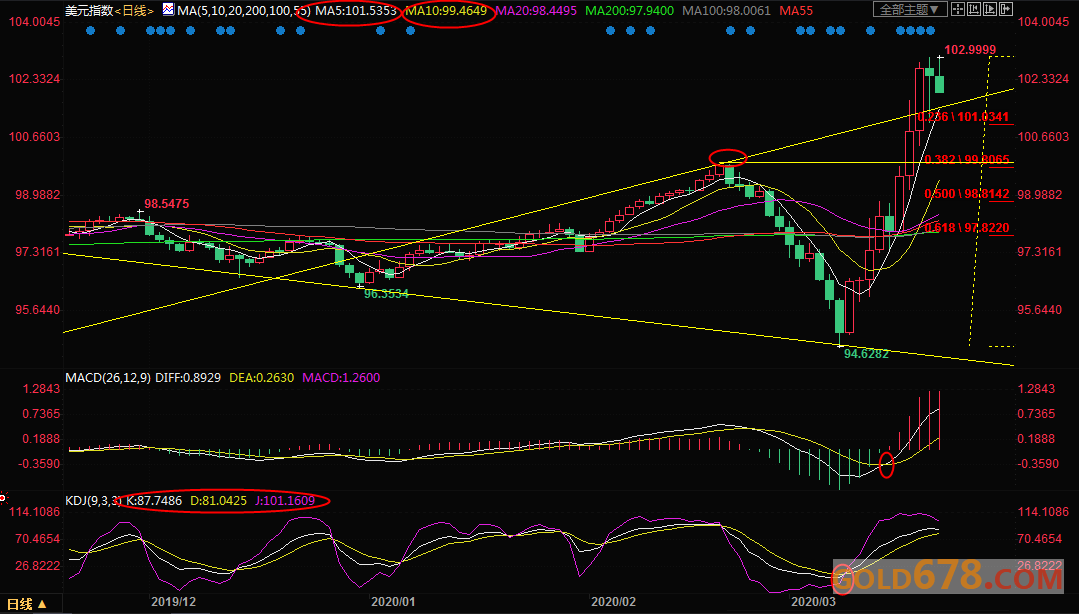Click the DIFF:0.8929 value

pos(188,377)
